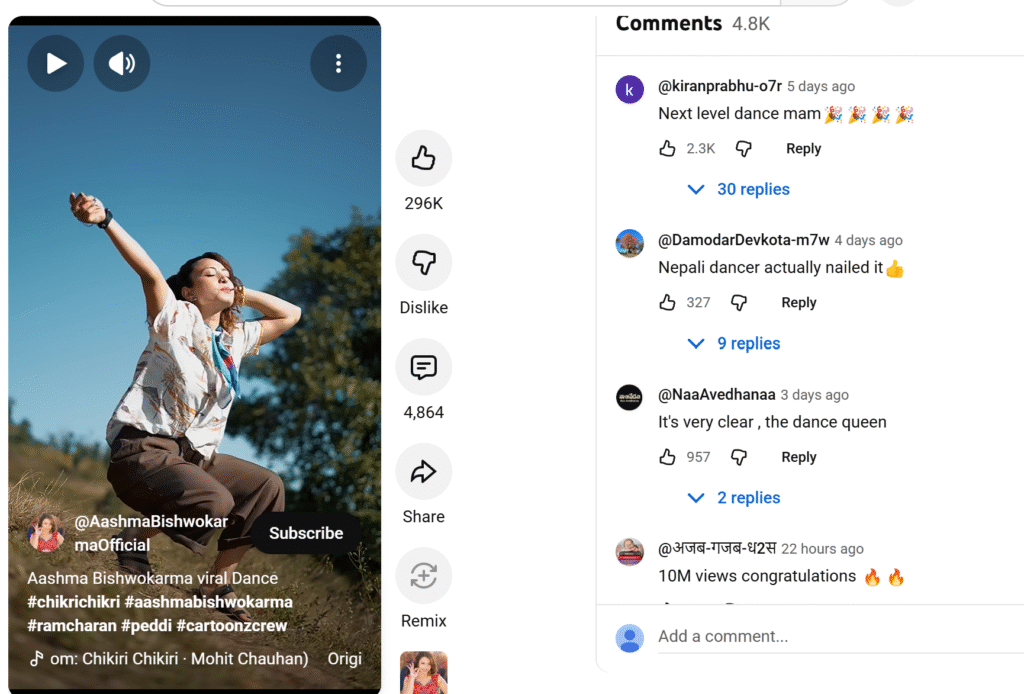Open comments icon showing 4,864
The height and width of the screenshot is (694, 1024).
423,367
